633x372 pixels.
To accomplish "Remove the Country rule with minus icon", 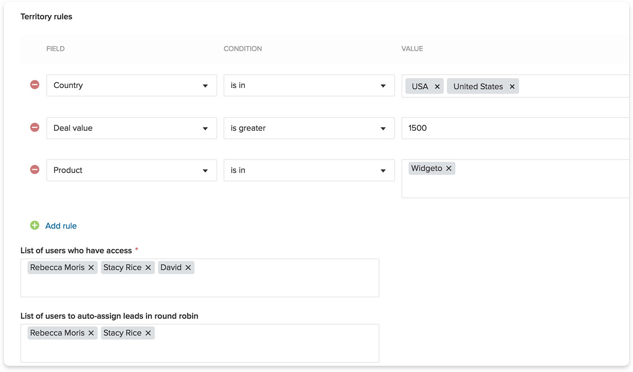I will [x=35, y=85].
